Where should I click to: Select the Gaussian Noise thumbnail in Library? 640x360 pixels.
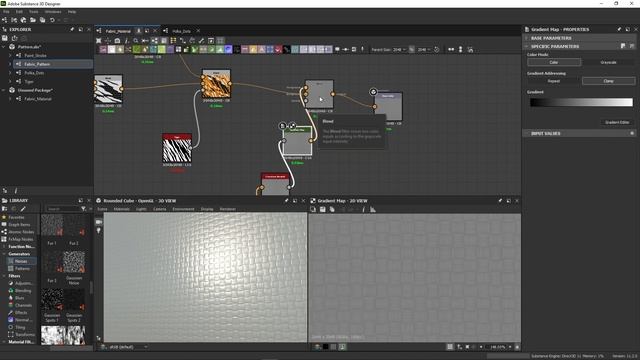[74, 262]
